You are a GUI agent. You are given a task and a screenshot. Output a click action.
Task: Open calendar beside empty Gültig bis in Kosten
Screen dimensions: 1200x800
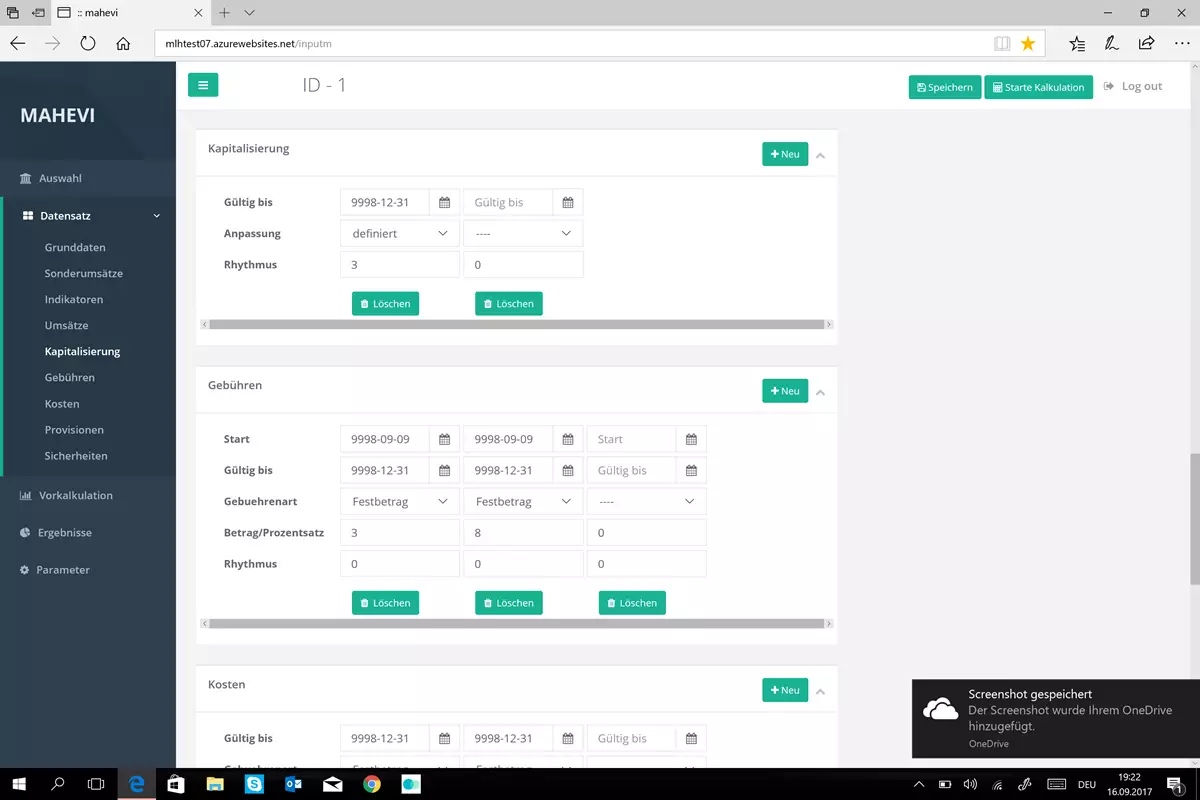[x=691, y=738]
